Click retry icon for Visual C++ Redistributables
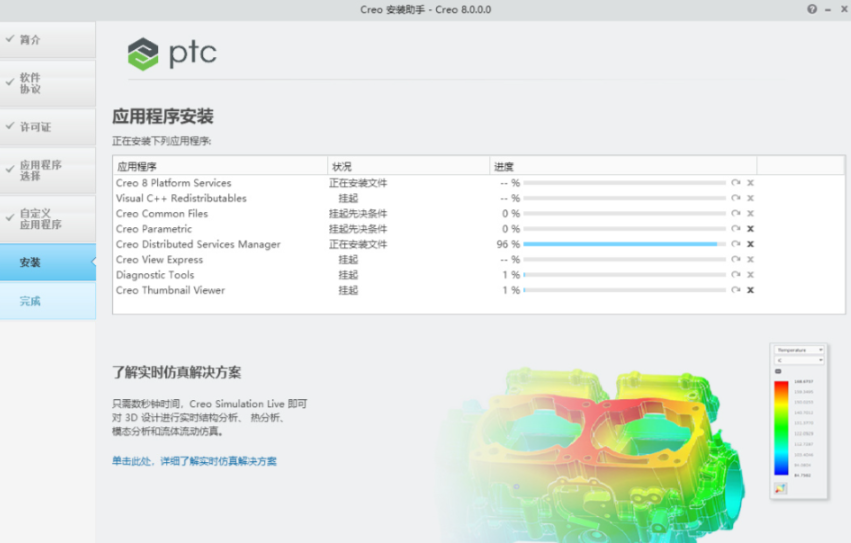Screen dimensions: 851x543 pyautogui.click(x=735, y=198)
